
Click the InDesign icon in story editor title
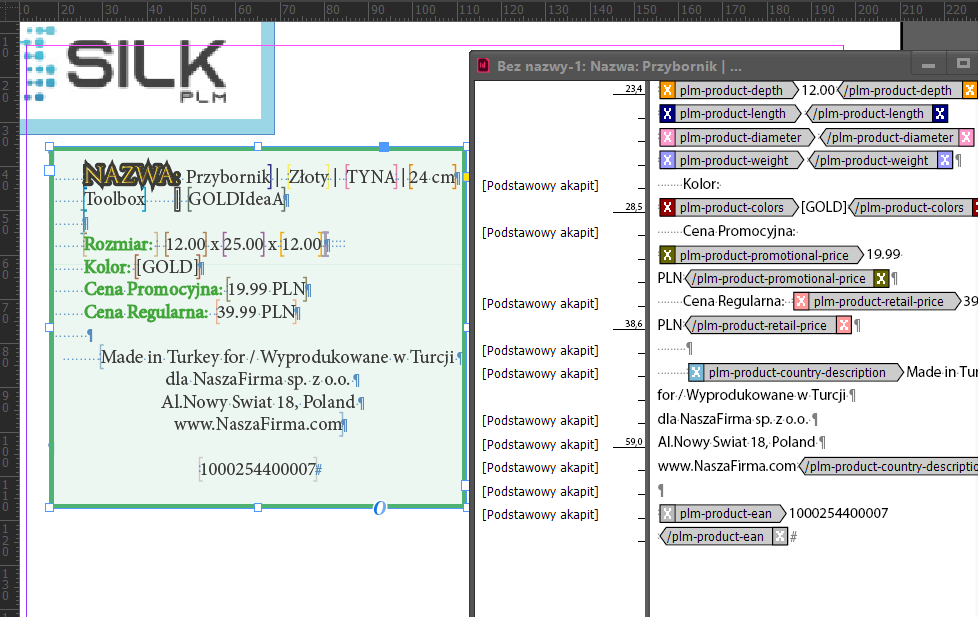(483, 66)
